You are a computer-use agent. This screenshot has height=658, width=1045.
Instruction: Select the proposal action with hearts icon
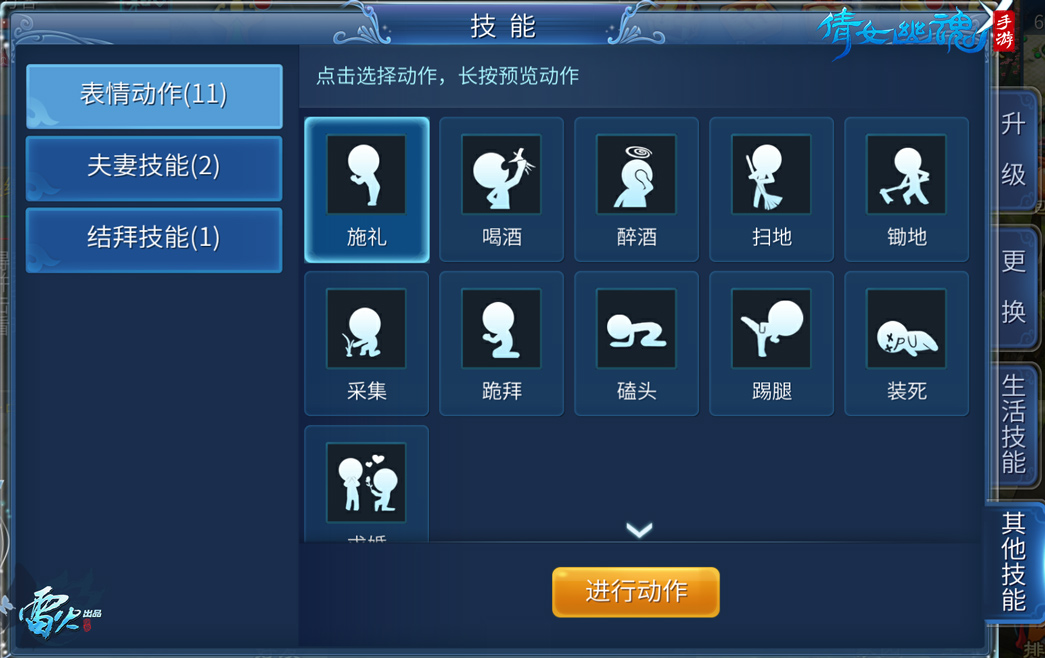click(x=366, y=483)
